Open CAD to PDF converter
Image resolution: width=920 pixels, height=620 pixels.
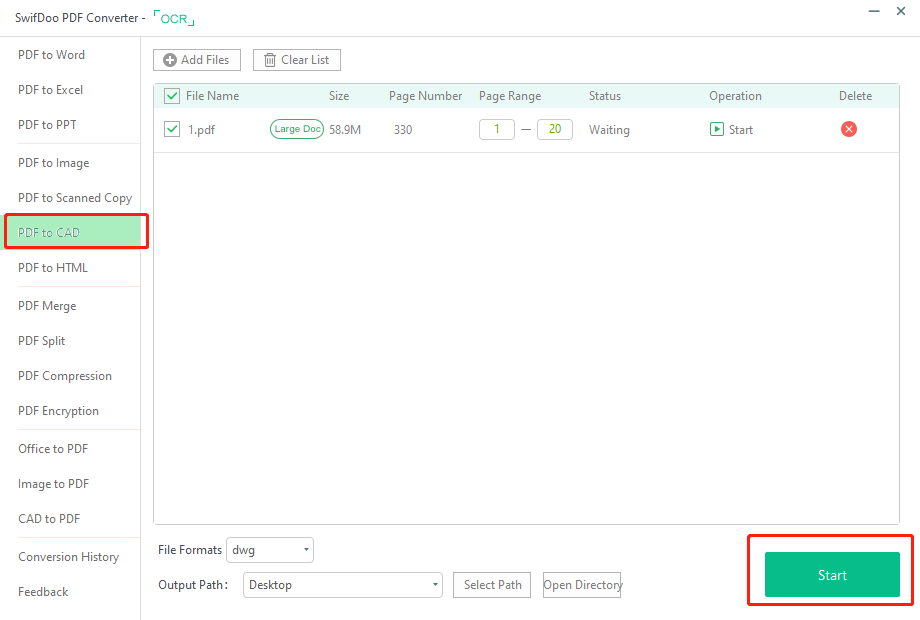coord(49,519)
